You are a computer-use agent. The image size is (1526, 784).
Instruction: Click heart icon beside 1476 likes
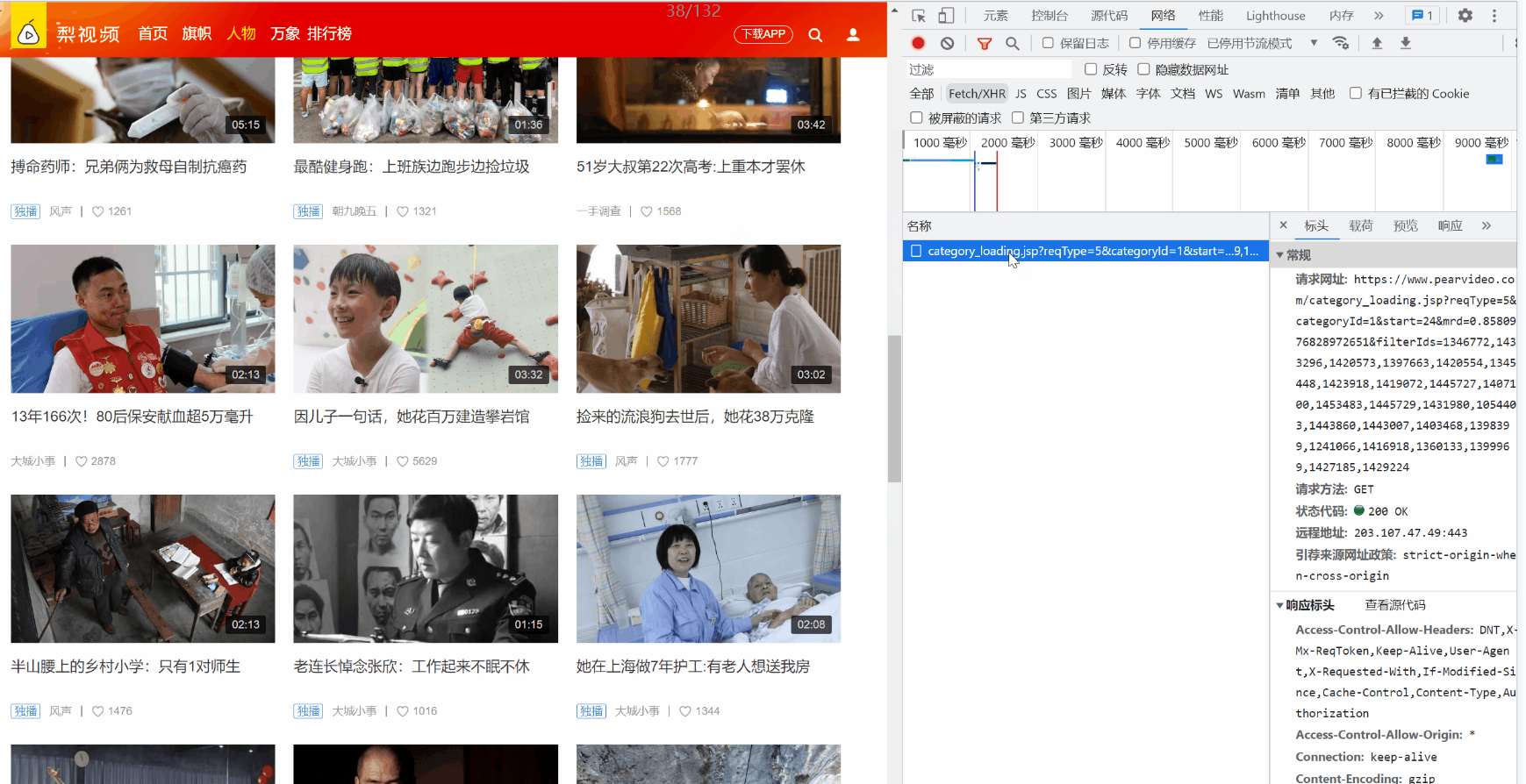tap(97, 711)
